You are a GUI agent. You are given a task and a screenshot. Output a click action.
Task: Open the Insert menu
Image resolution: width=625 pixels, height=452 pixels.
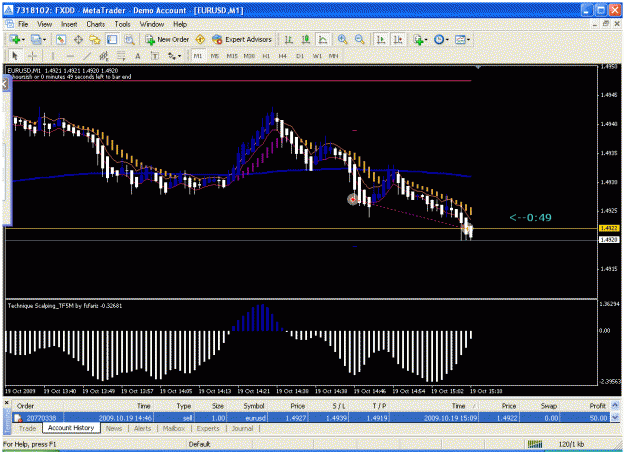pos(69,24)
